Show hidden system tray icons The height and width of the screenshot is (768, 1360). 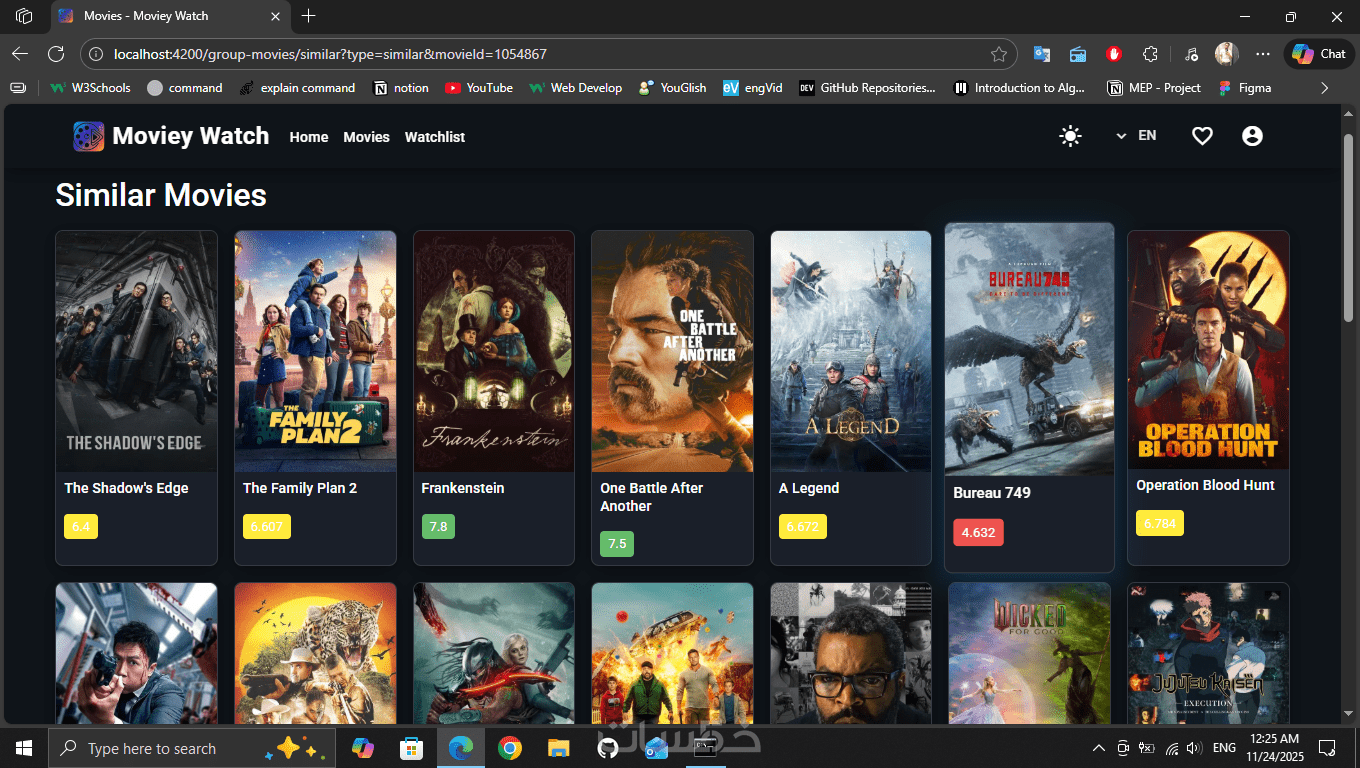point(1099,748)
